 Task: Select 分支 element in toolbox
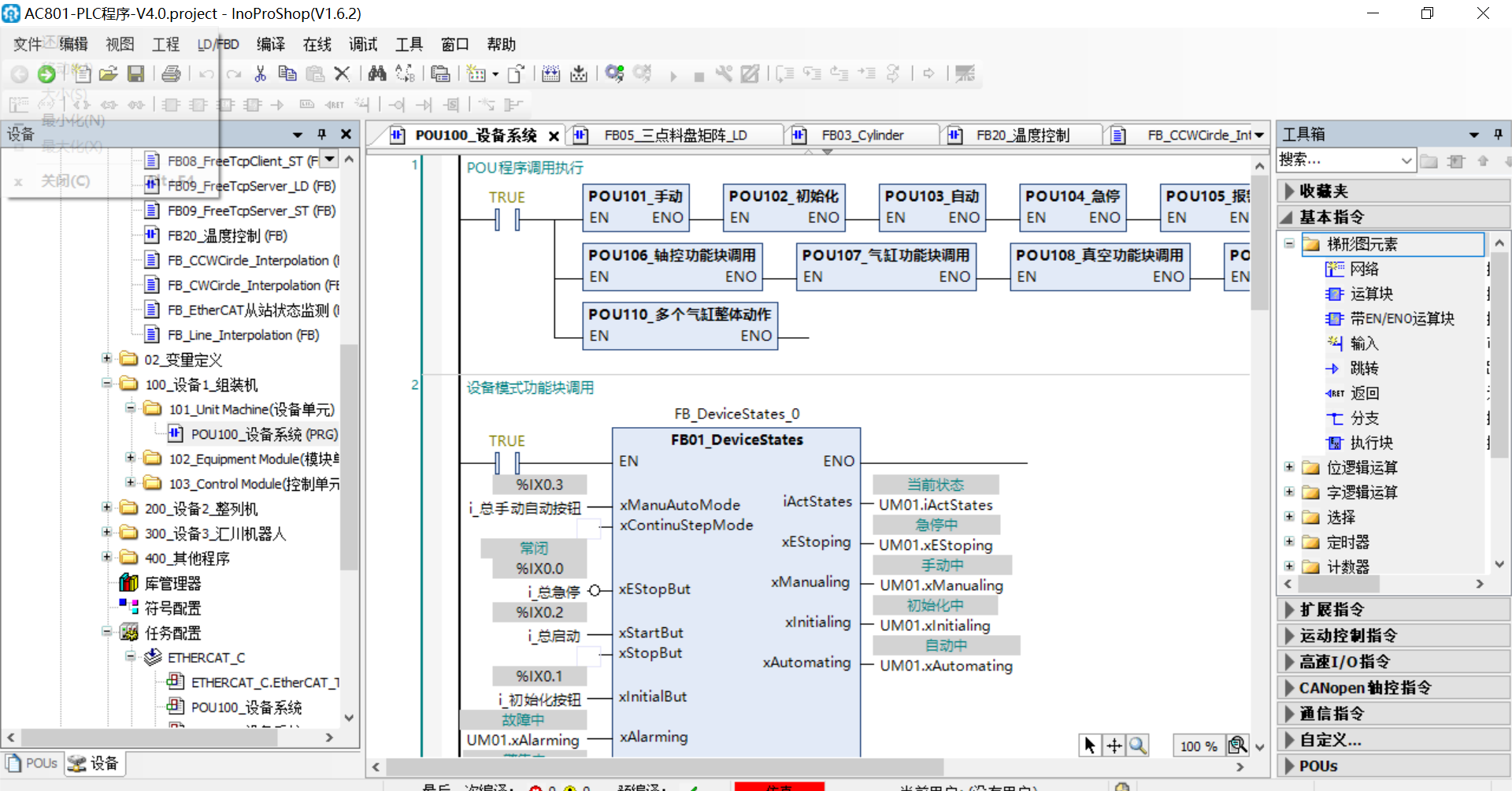tap(1353, 418)
